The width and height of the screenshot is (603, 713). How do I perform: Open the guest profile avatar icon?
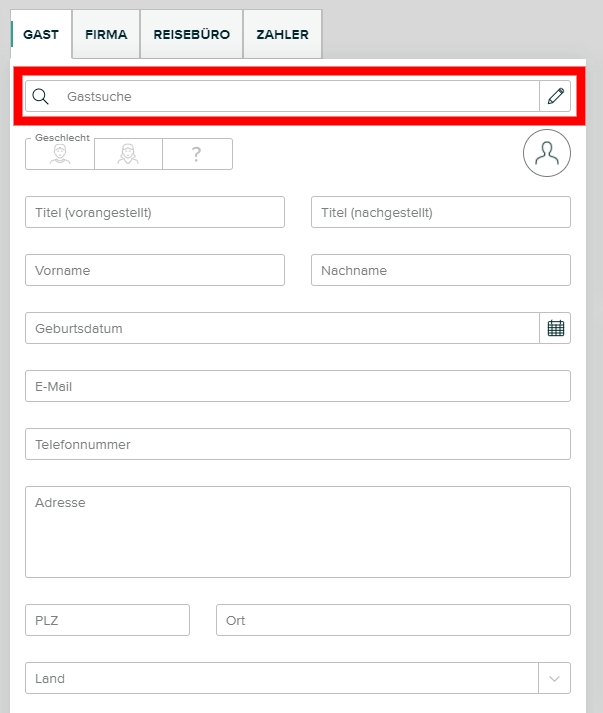click(547, 153)
